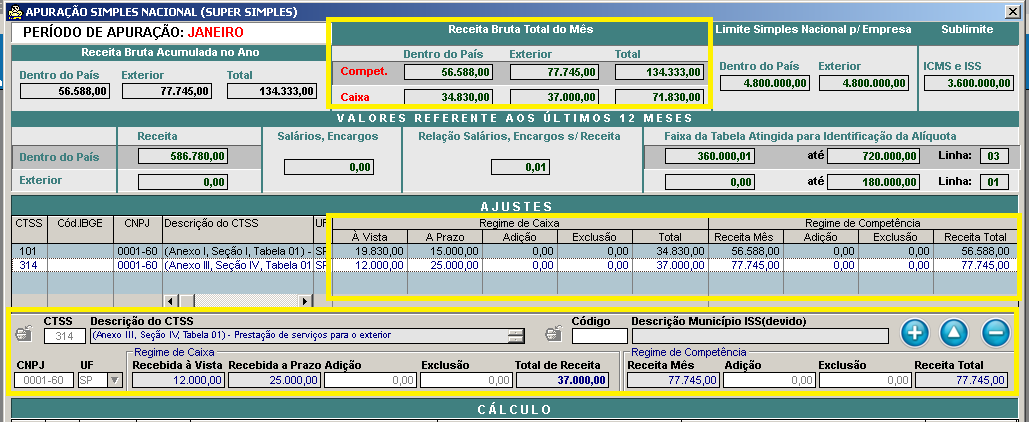Click the Caixa Total value 71.830,00
Screen dimensions: 1029x422
[x=658, y=97]
